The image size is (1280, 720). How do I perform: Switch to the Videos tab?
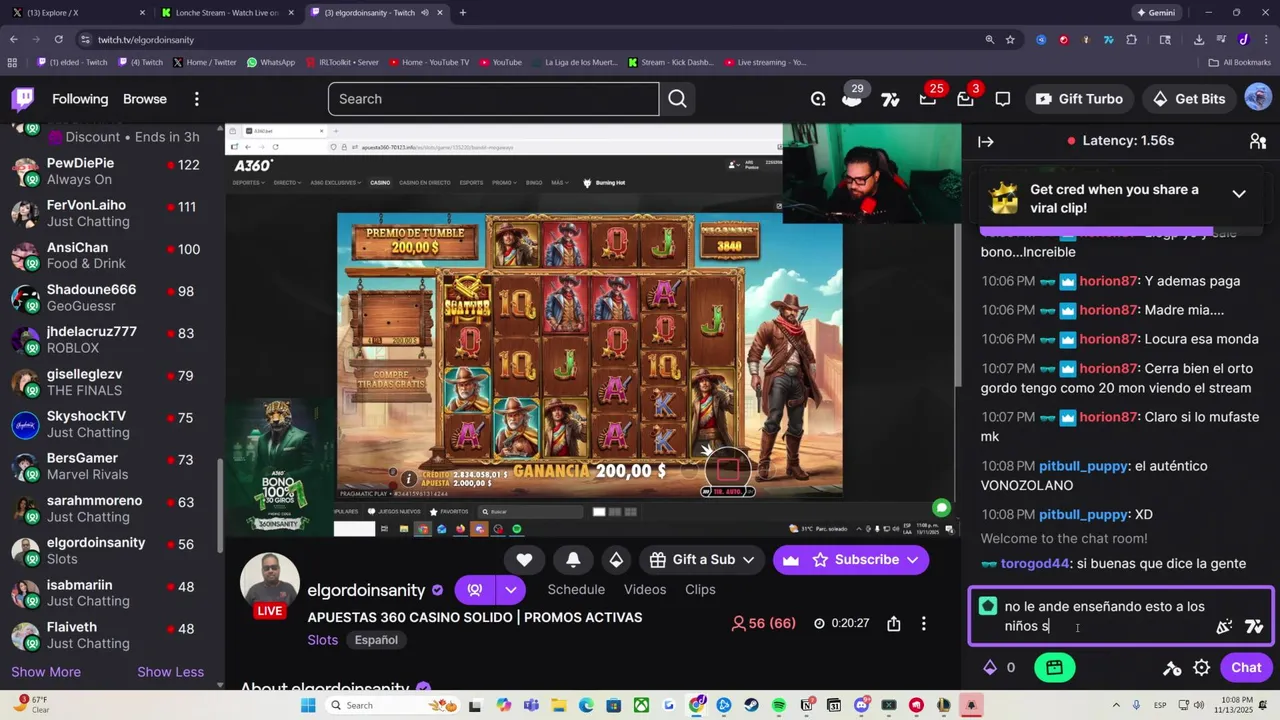645,590
